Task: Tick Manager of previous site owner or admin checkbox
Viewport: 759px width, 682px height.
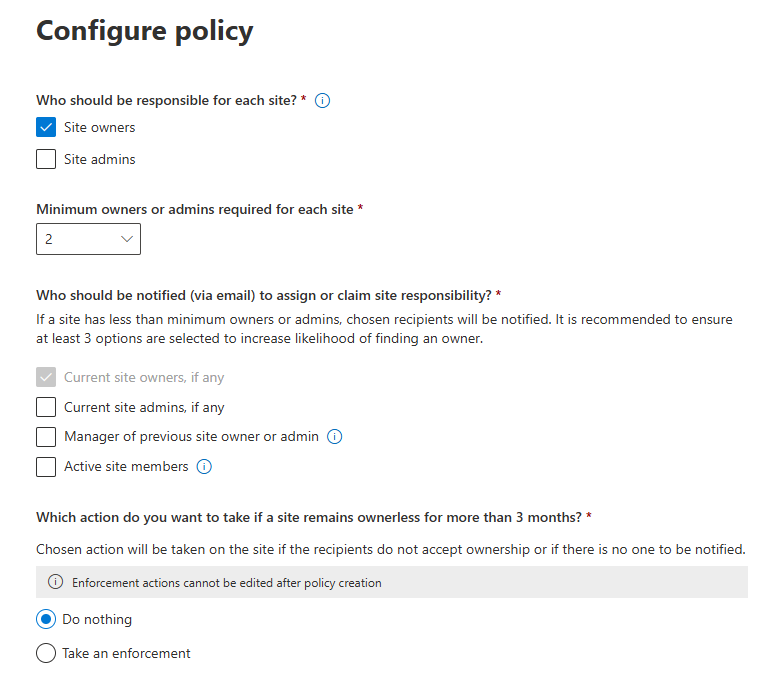Action: click(46, 437)
